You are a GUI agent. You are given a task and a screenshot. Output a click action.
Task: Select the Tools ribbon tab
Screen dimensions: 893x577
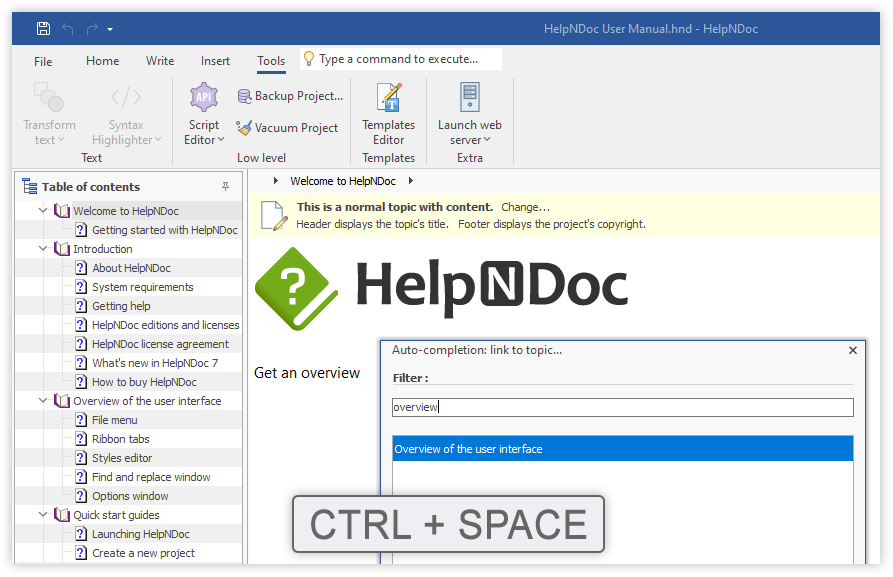[x=271, y=61]
